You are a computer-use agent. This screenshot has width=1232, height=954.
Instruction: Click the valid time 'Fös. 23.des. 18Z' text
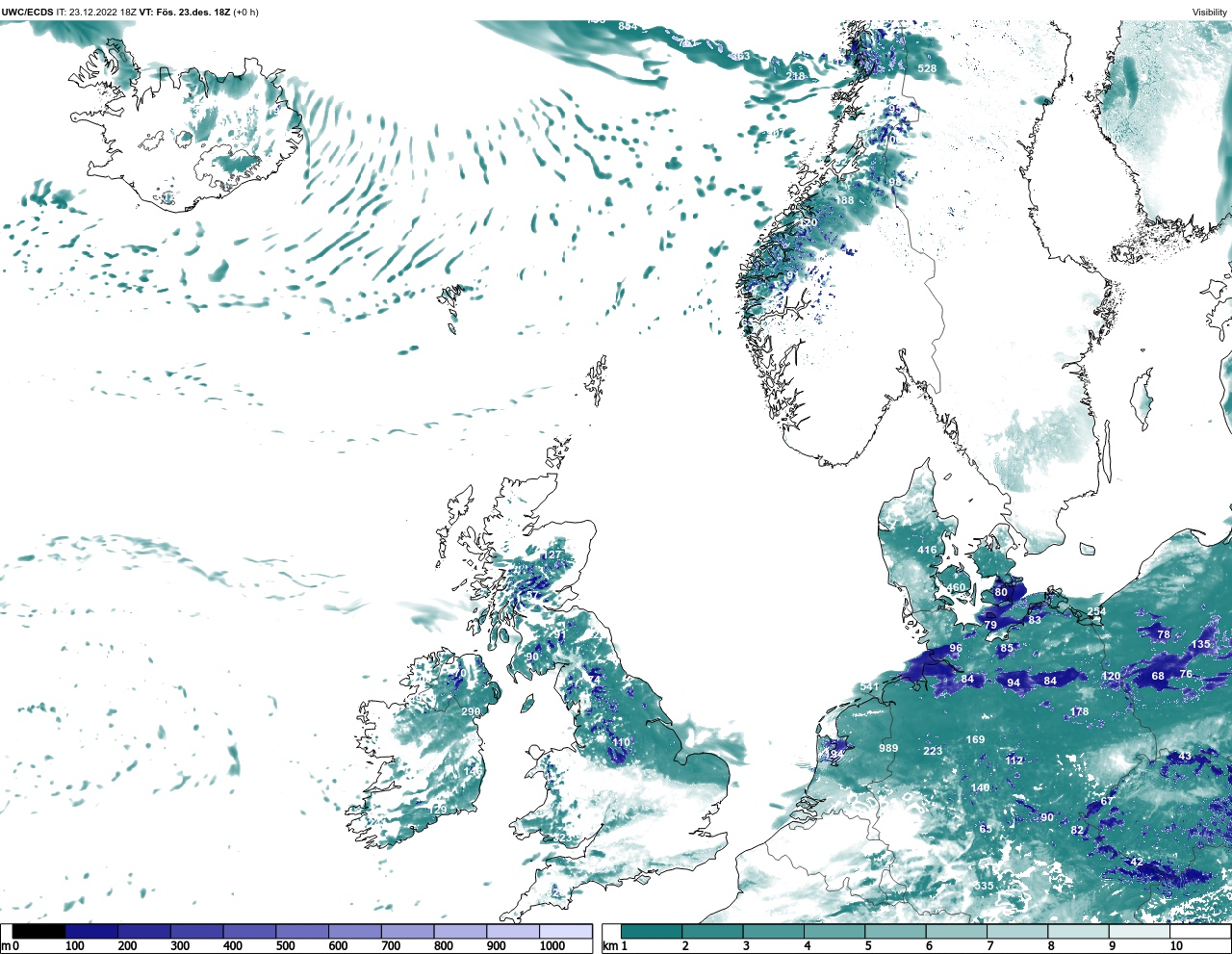[x=192, y=13]
